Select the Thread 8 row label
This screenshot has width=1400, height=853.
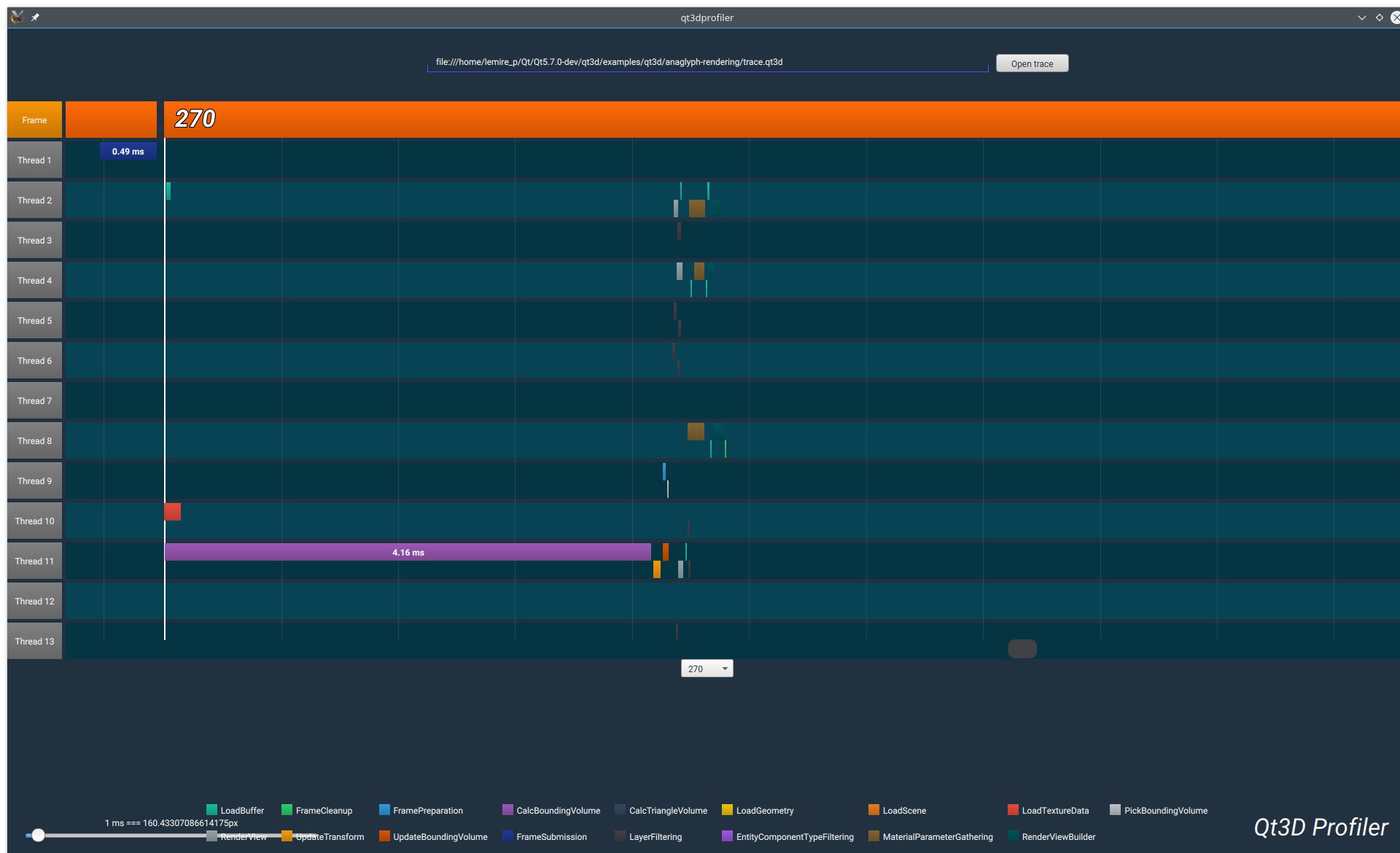(34, 441)
